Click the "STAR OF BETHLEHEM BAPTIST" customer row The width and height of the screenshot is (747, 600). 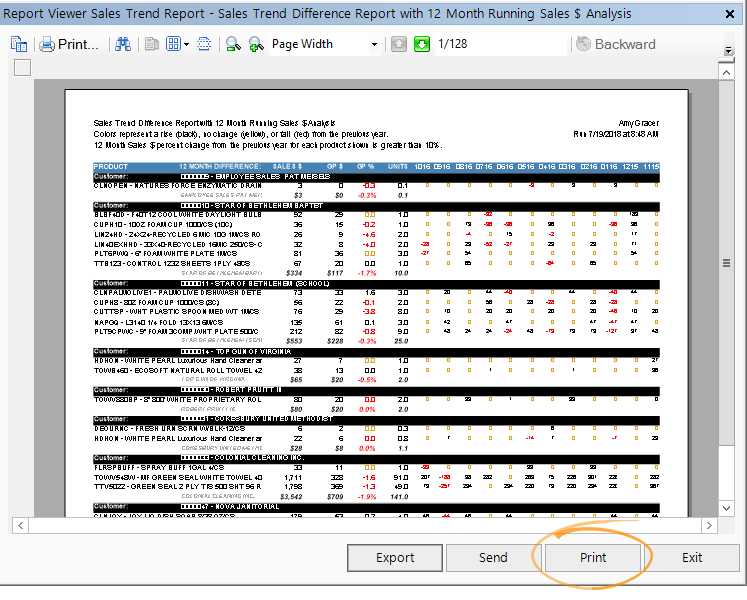click(x=376, y=206)
